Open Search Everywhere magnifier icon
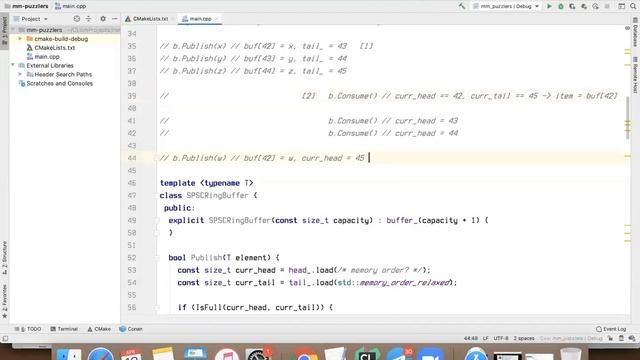640x360 pixels. [633, 6]
